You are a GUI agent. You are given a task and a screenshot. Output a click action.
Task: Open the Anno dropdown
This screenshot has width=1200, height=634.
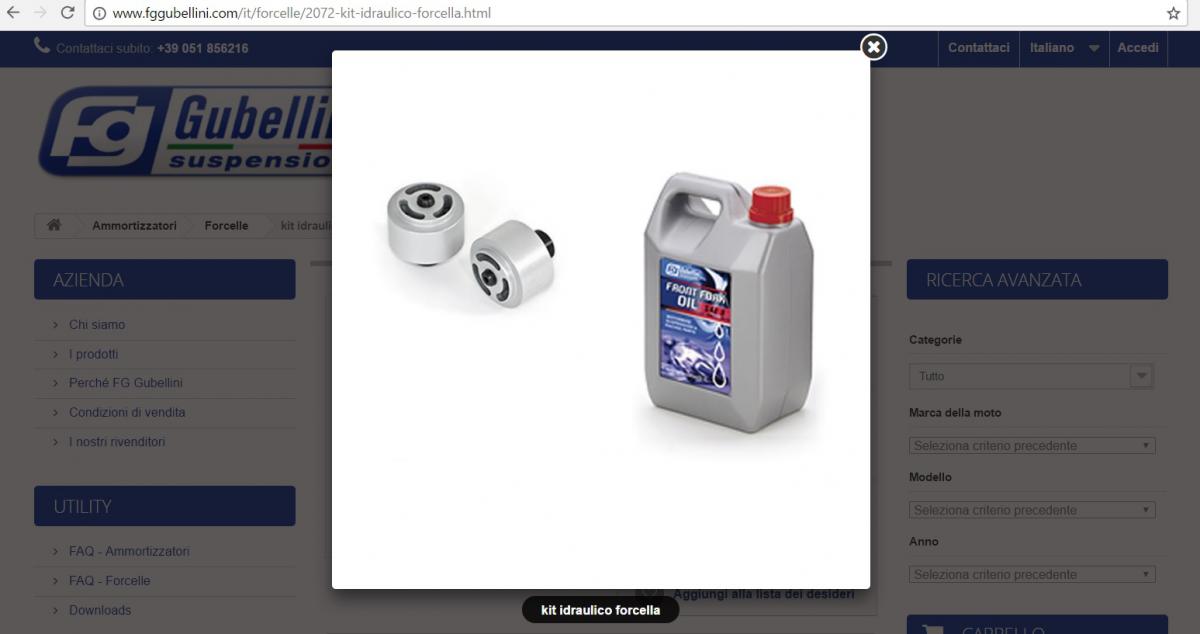[1032, 574]
